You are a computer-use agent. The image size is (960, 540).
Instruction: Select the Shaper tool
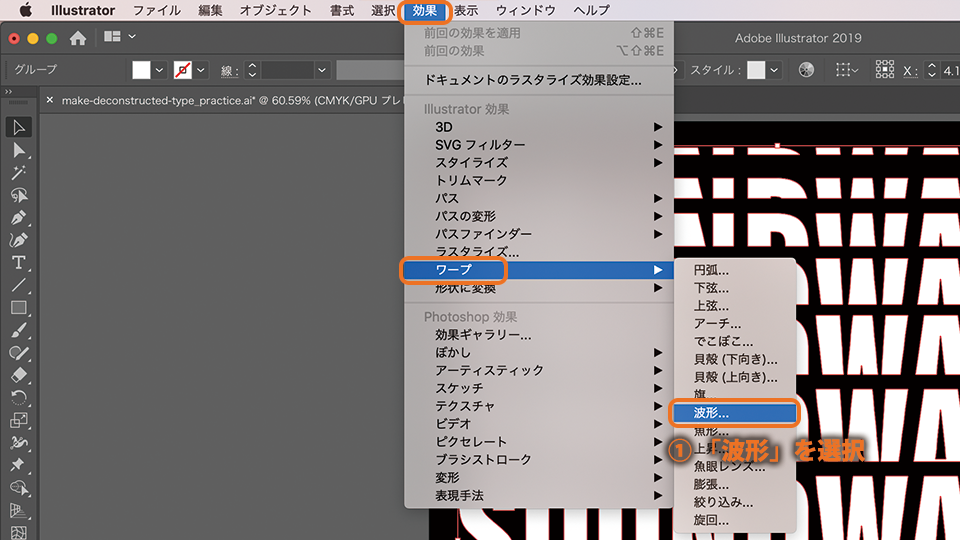coord(18,353)
